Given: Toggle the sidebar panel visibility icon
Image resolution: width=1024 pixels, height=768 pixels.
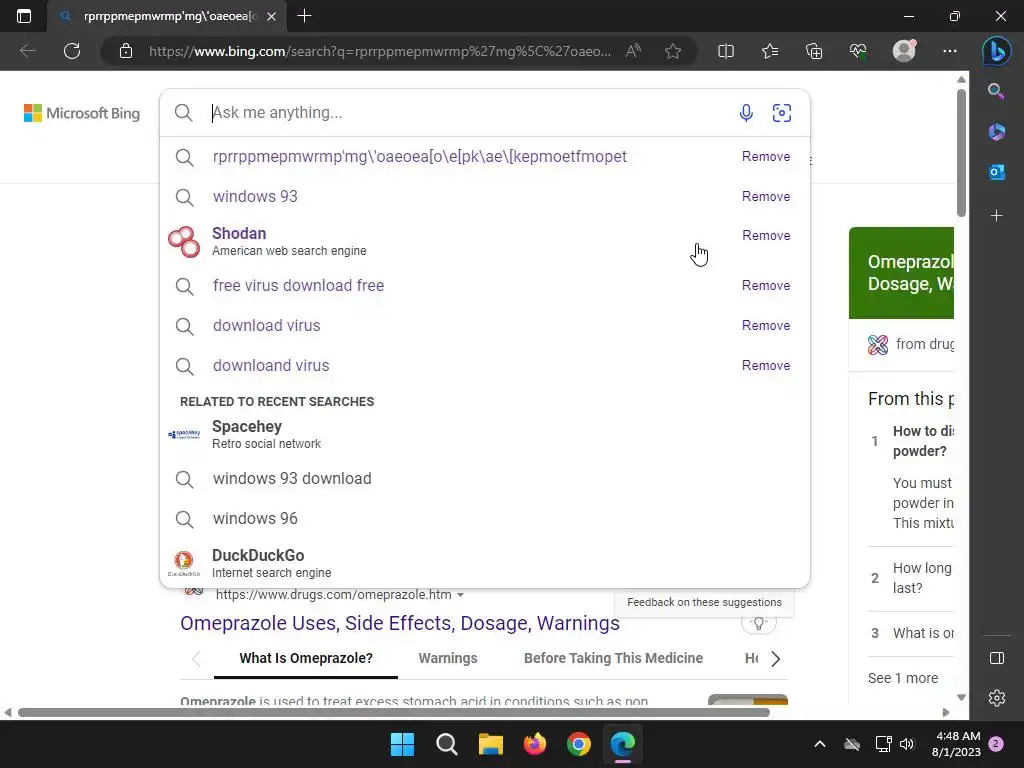Looking at the screenshot, I should (x=997, y=658).
